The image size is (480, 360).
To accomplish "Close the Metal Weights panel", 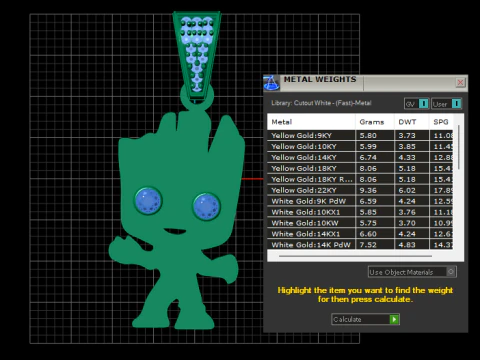I will [x=460, y=82].
